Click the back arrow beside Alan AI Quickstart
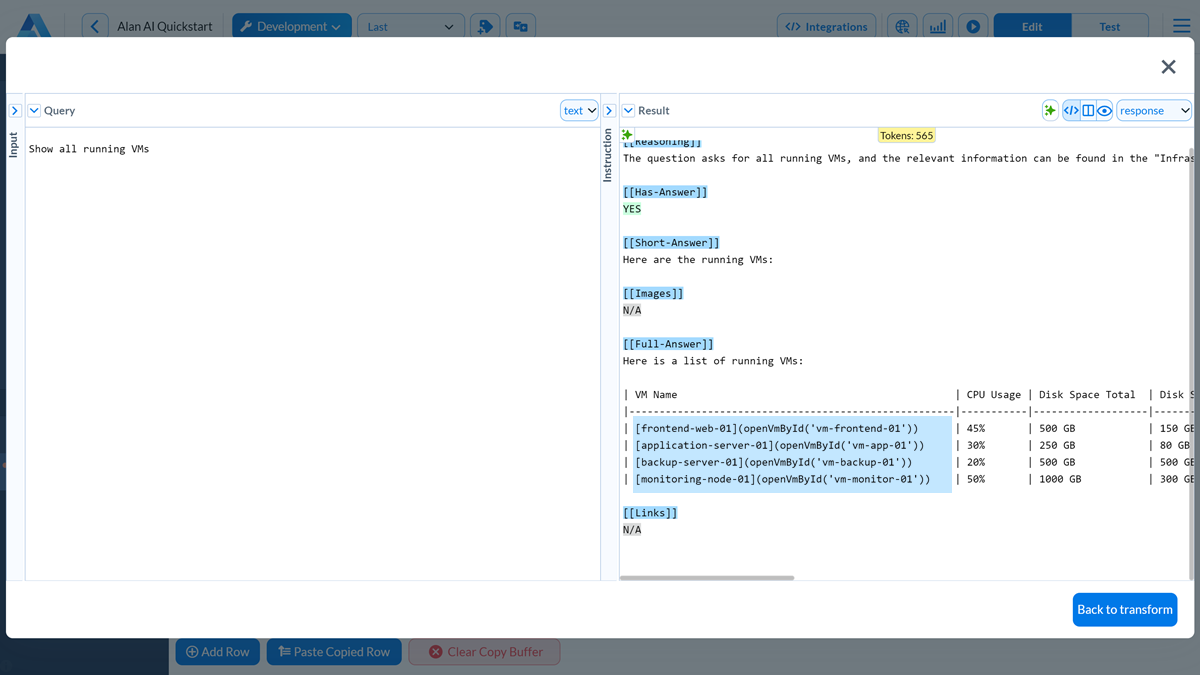The image size is (1200, 675). (95, 26)
